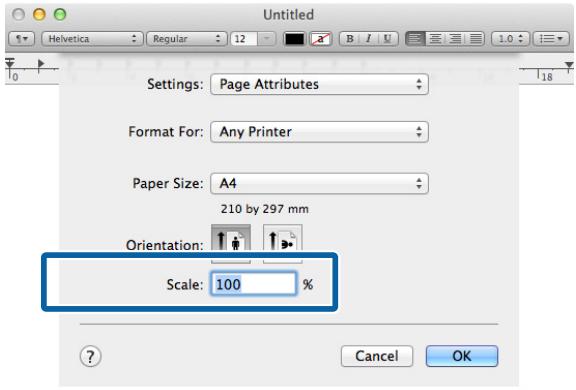Toggle underline text formatting
Viewport: 576px width, 390px height.
[x=388, y=39]
